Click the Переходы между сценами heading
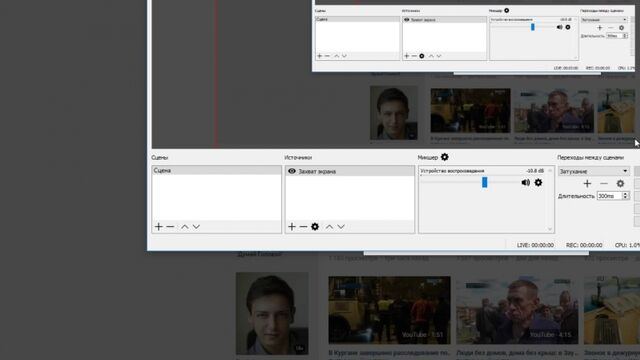Viewport: 640px width, 360px height. pos(590,158)
